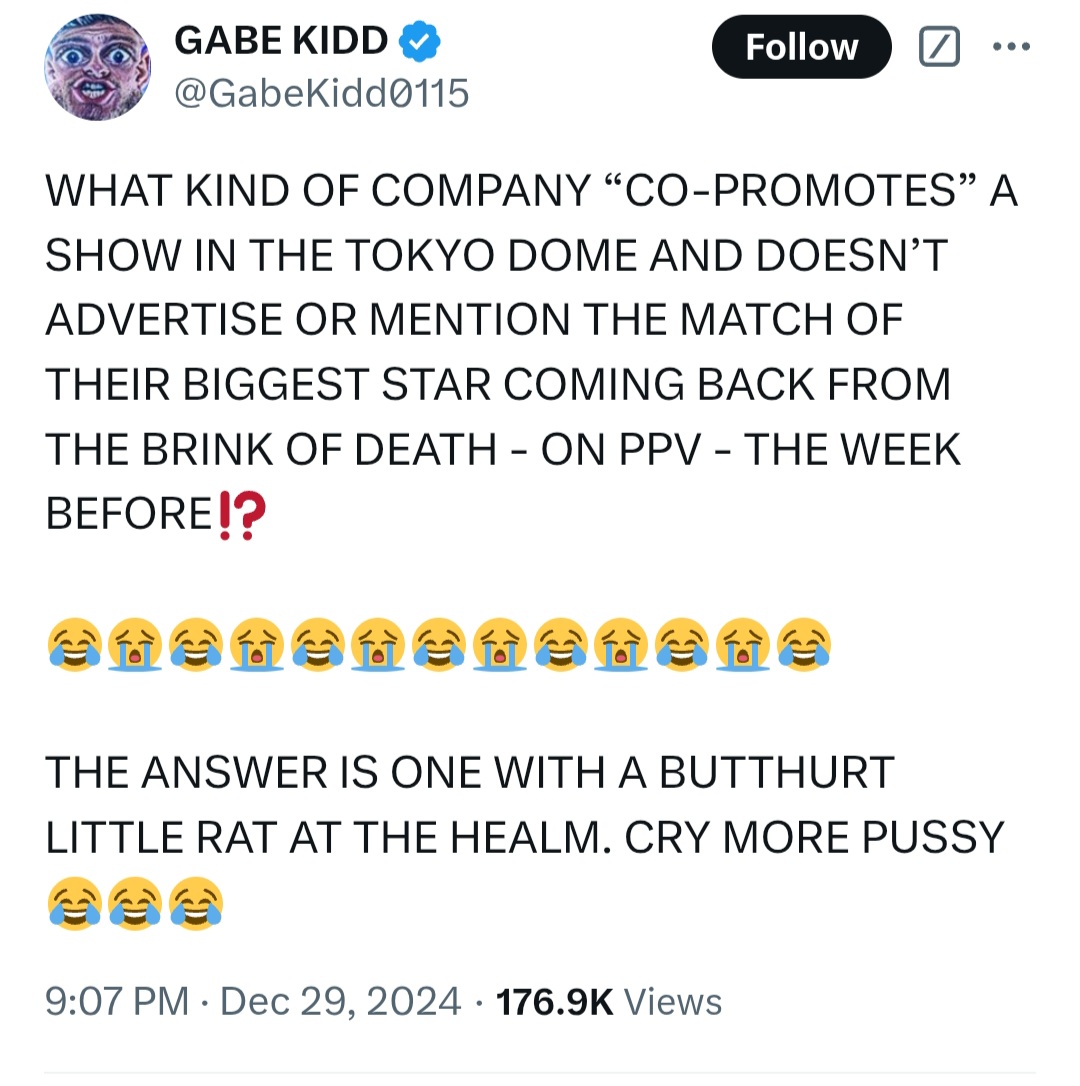View the 176.9K Views analytics count

click(x=609, y=1002)
